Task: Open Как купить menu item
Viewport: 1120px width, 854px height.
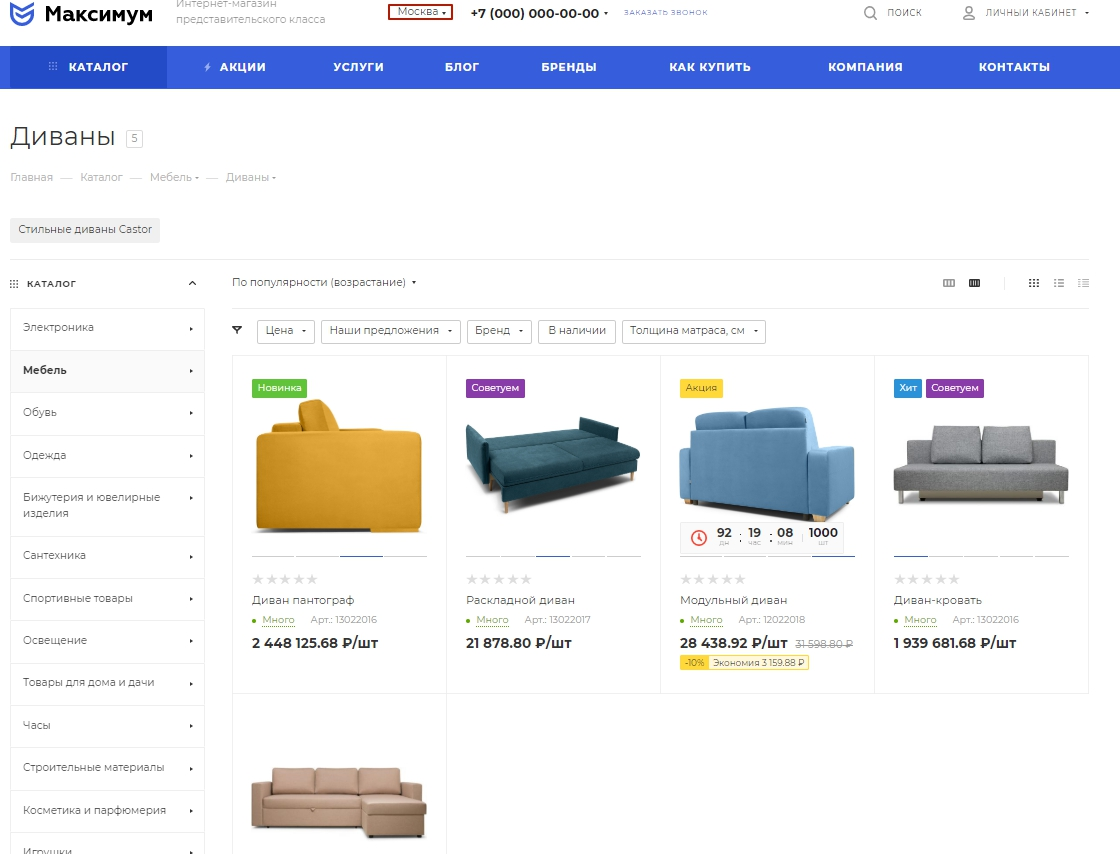Action: (710, 67)
